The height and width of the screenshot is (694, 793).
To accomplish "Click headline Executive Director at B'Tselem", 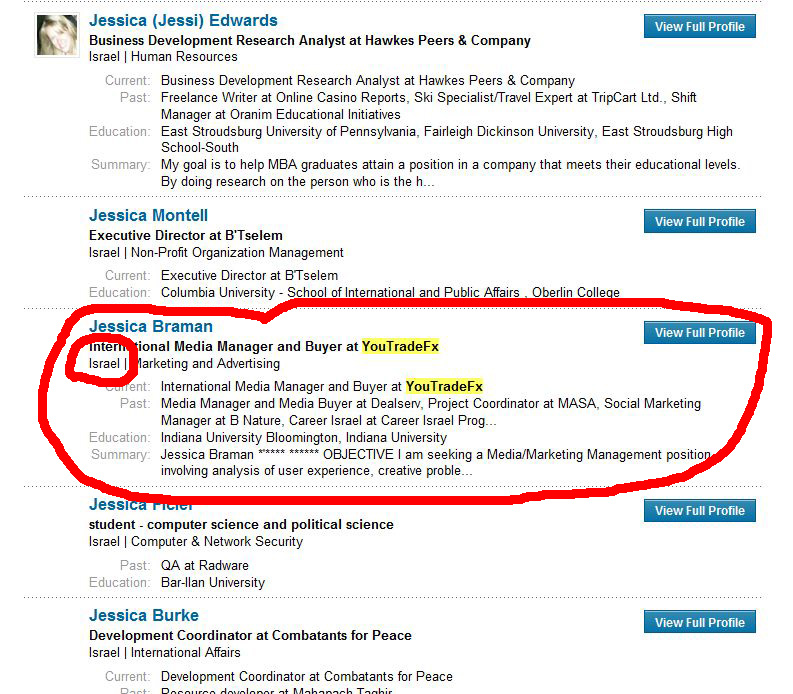I will click(x=186, y=236).
